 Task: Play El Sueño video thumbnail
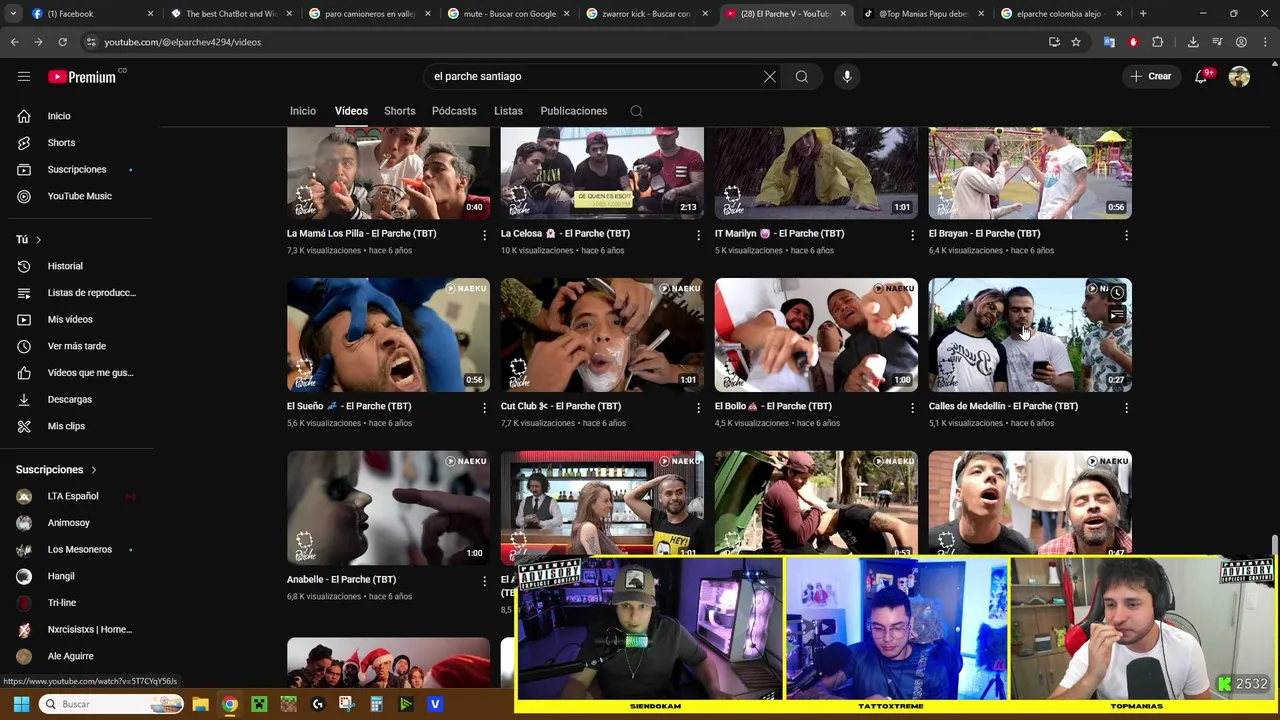pyautogui.click(x=388, y=335)
